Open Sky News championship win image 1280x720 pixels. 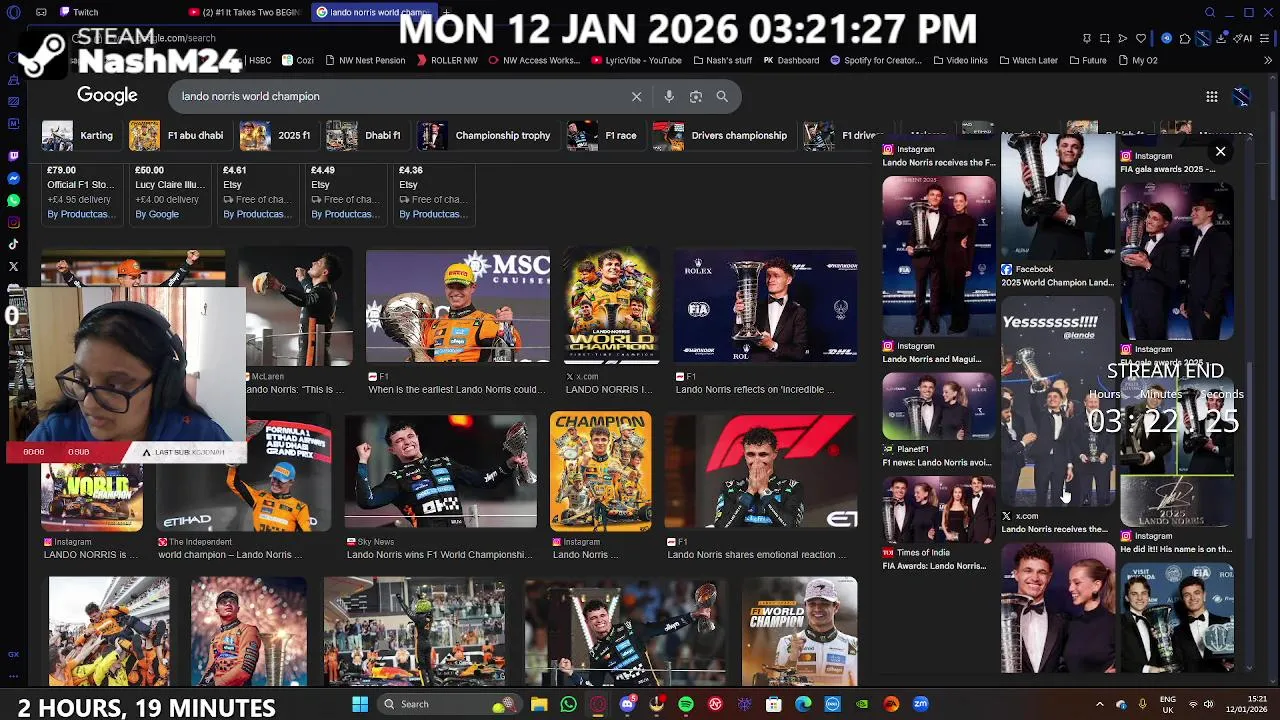(x=440, y=470)
